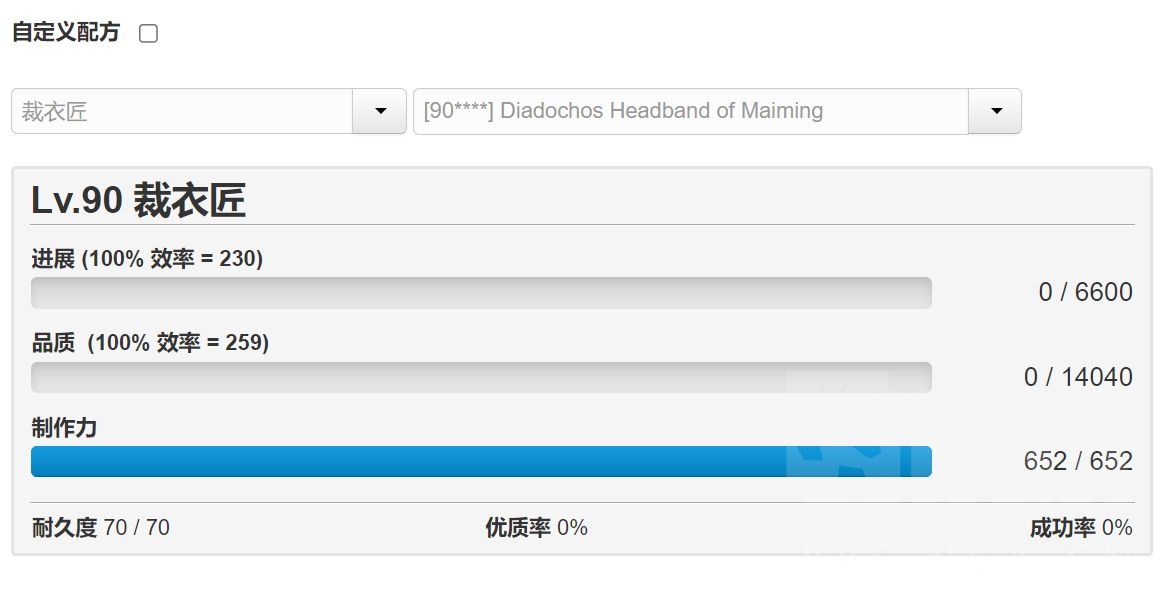Click the Diadochos Headband of Maiming recipe field

pos(690,111)
